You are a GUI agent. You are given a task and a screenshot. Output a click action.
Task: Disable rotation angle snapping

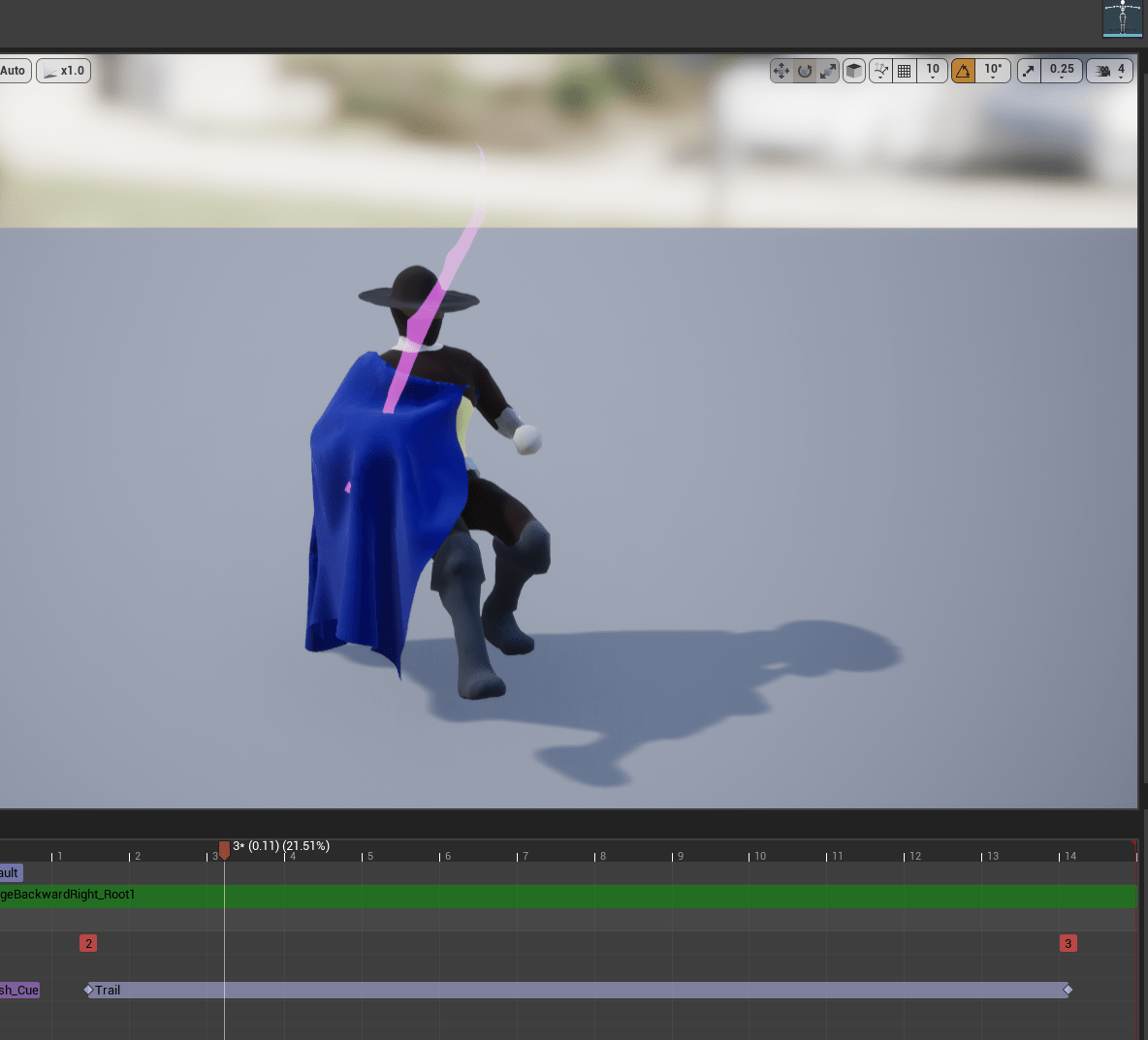[963, 71]
